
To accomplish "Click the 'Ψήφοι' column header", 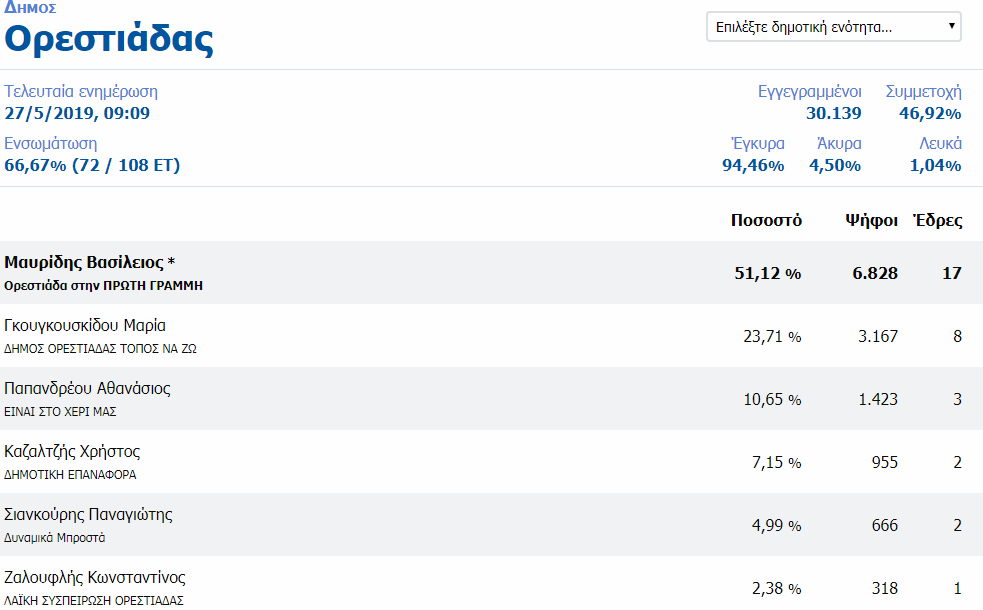I will [871, 221].
